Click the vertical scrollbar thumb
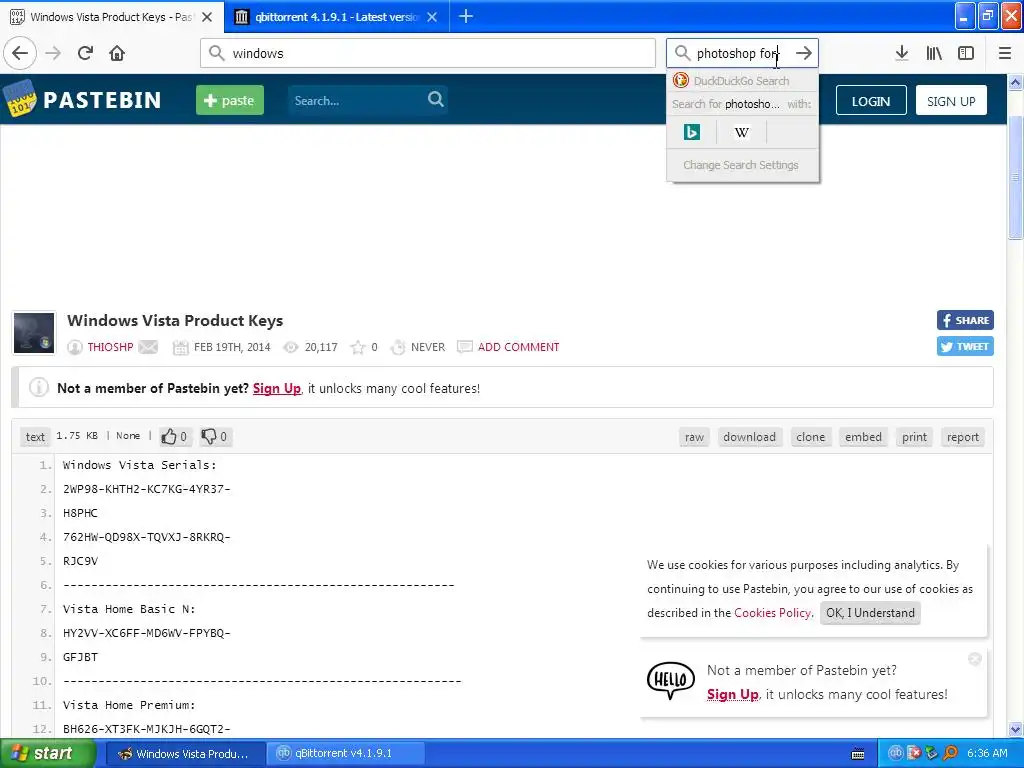 coord(1015,178)
